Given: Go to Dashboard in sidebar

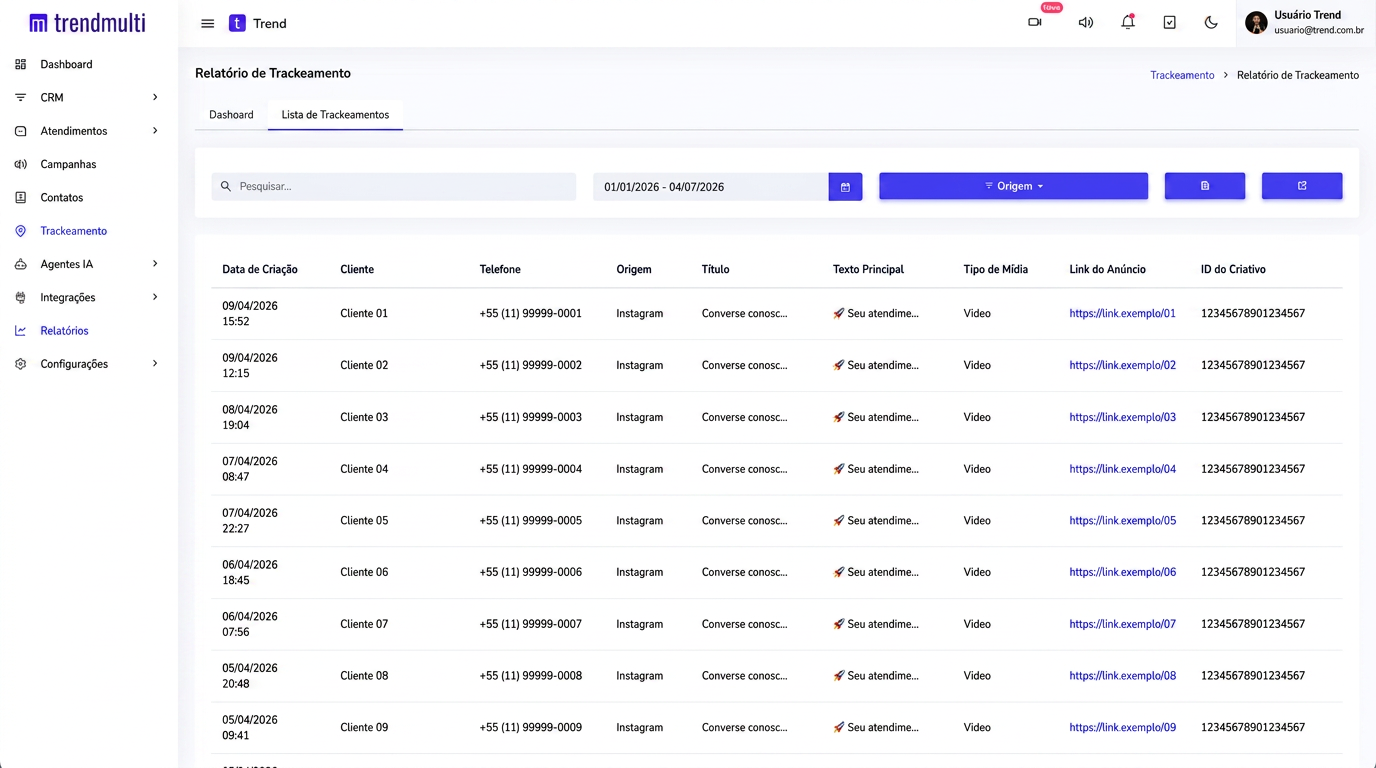Looking at the screenshot, I should tap(66, 64).
